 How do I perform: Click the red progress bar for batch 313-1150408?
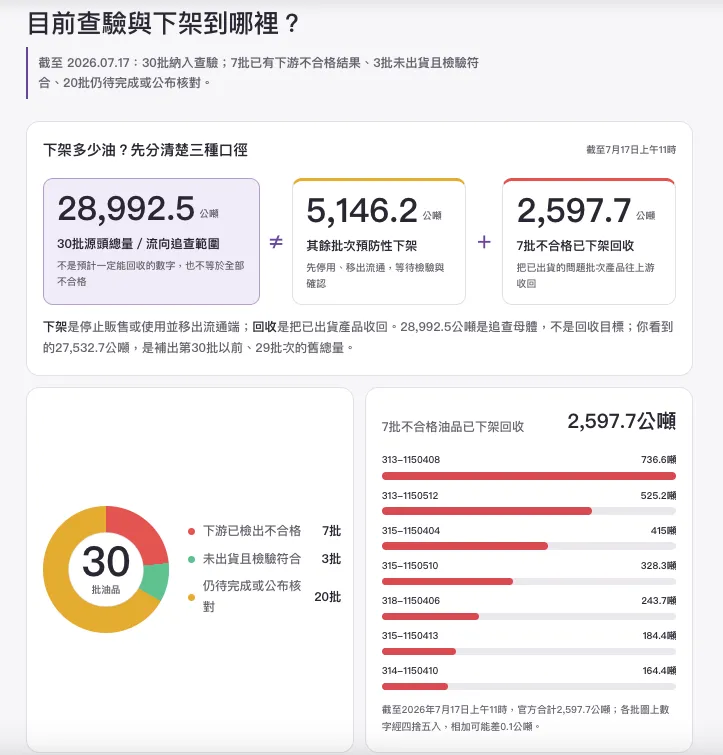pyautogui.click(x=529, y=476)
